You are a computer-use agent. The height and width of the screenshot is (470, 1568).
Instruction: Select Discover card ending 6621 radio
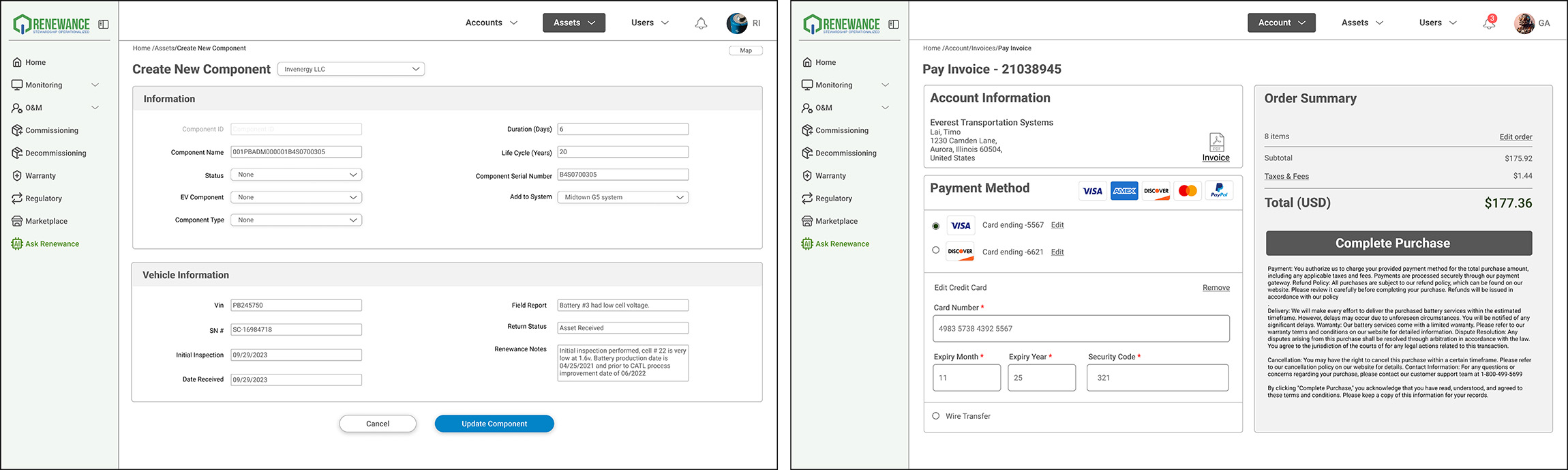[x=935, y=250]
